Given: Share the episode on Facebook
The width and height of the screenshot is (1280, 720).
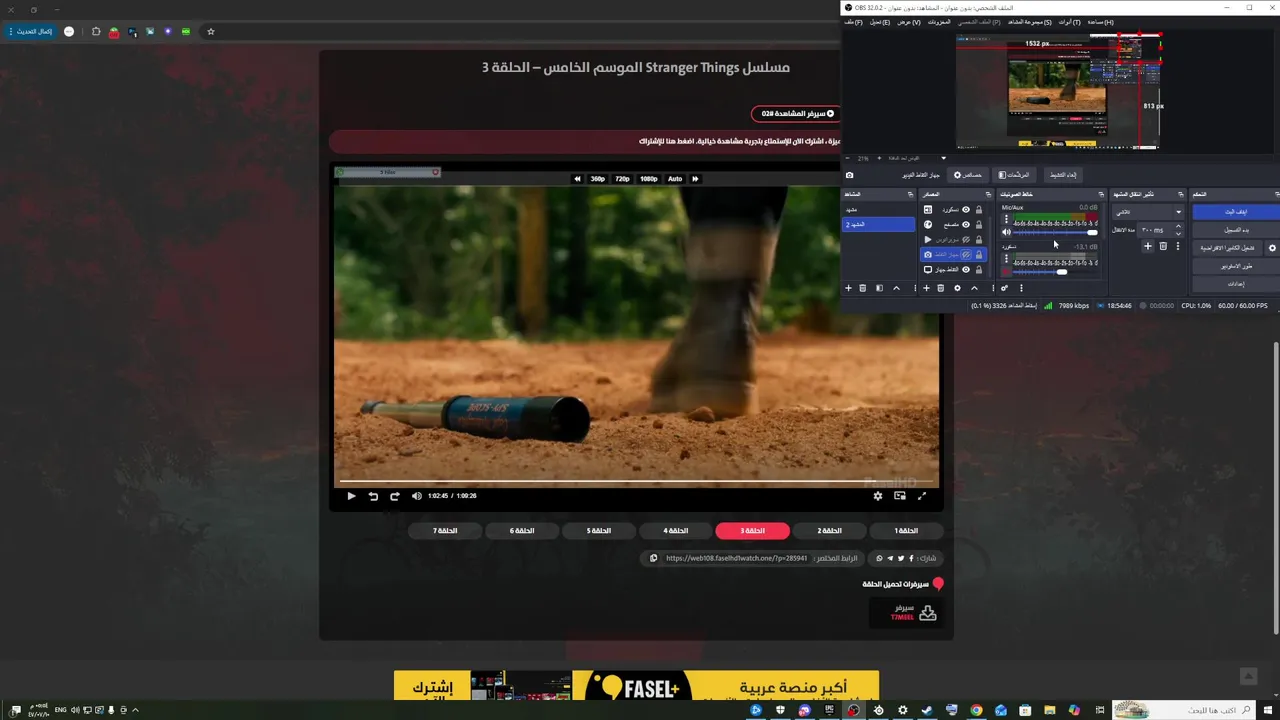Looking at the screenshot, I should (911, 558).
